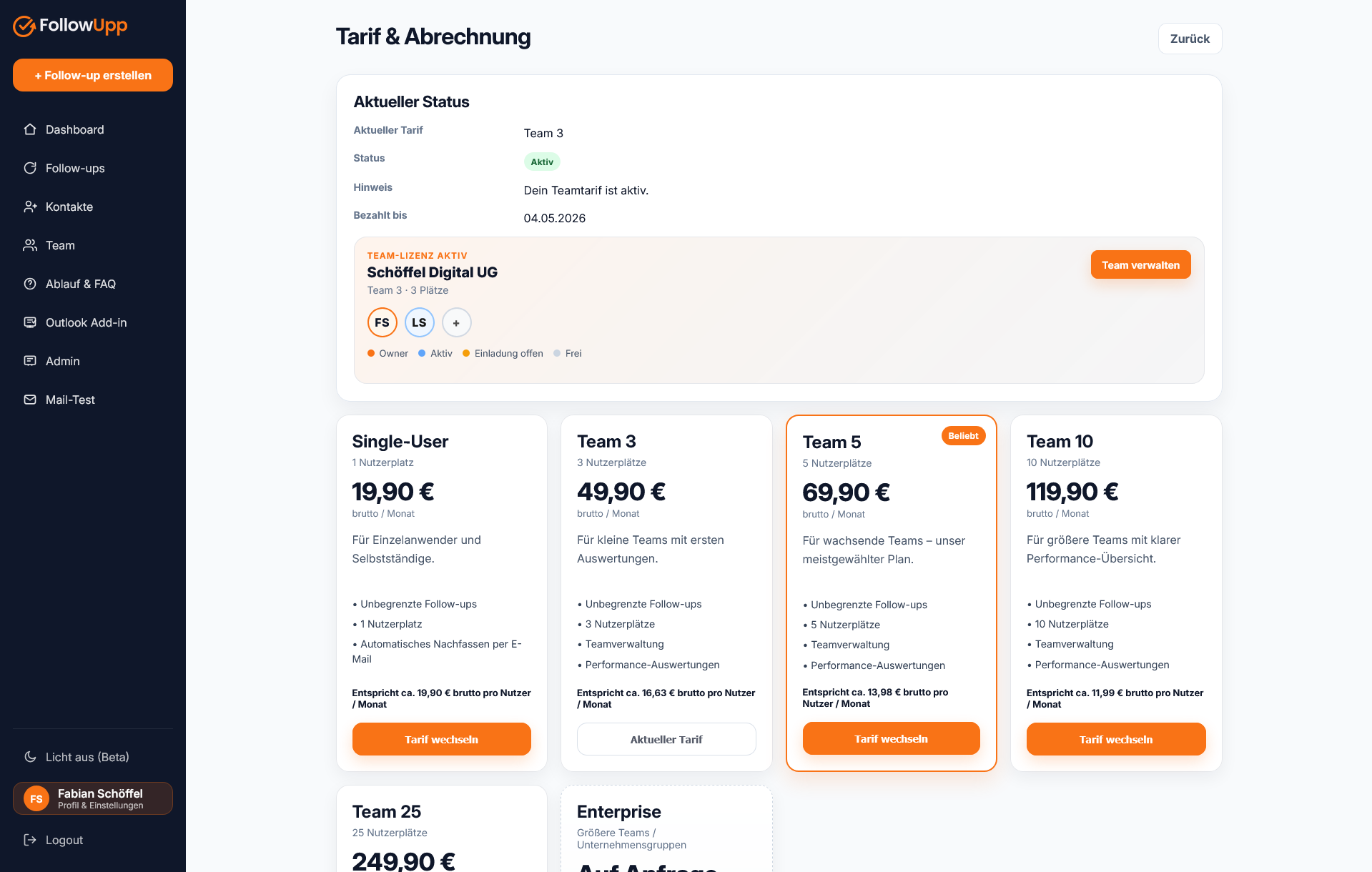Click the Team verwalten button
1372x872 pixels.
click(1141, 264)
